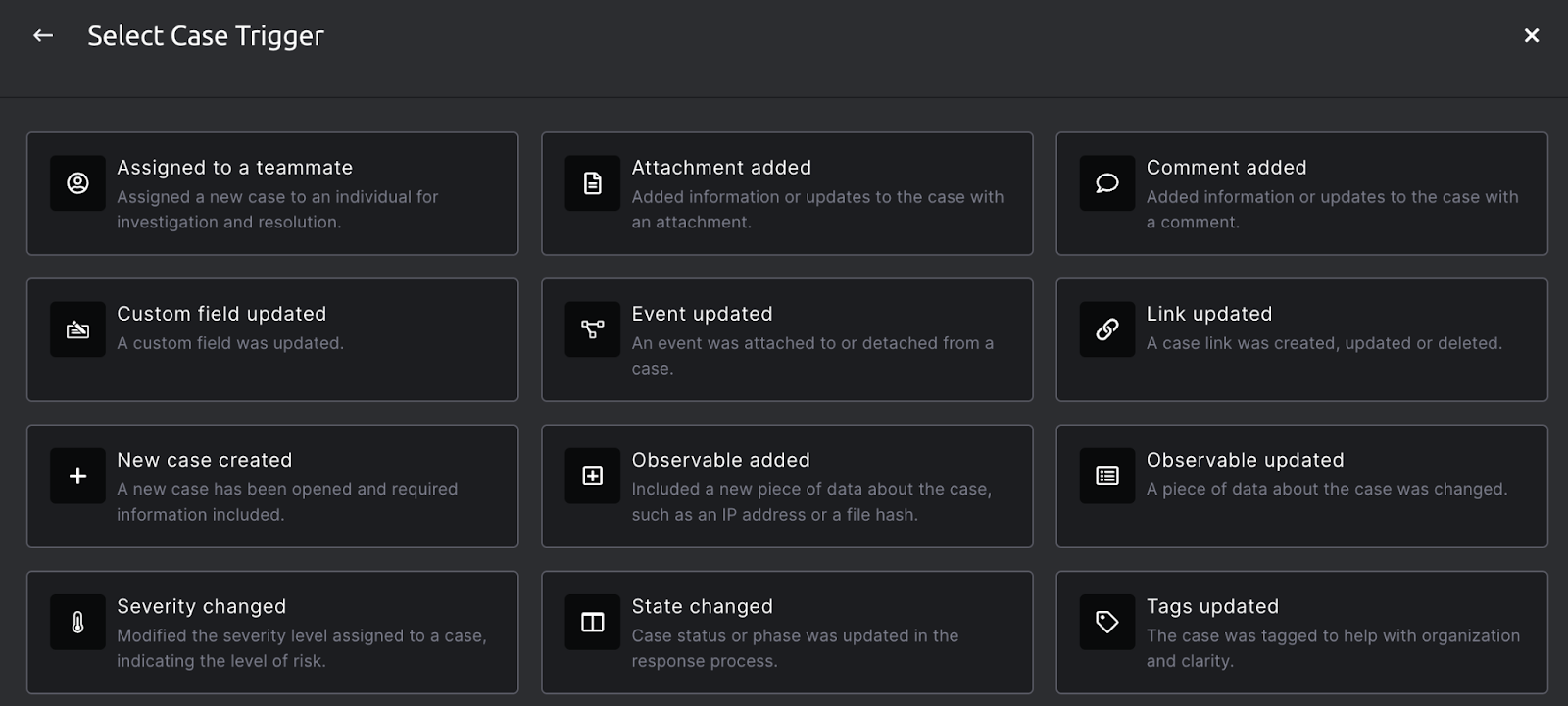Click the Observable added plus-box icon
The width and height of the screenshot is (1568, 706).
click(x=592, y=476)
